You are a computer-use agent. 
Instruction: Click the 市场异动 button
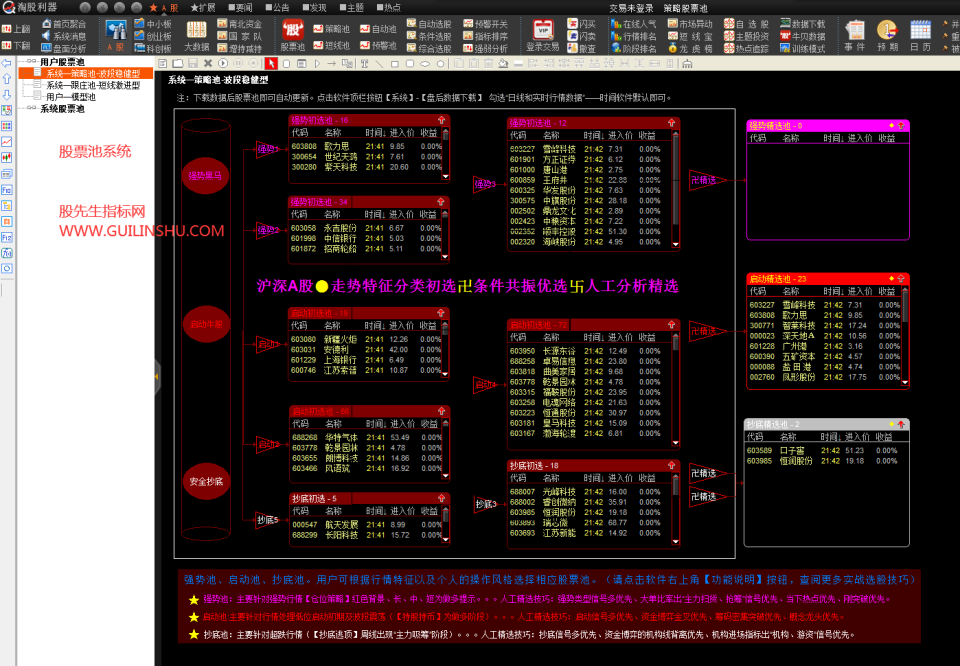point(689,24)
